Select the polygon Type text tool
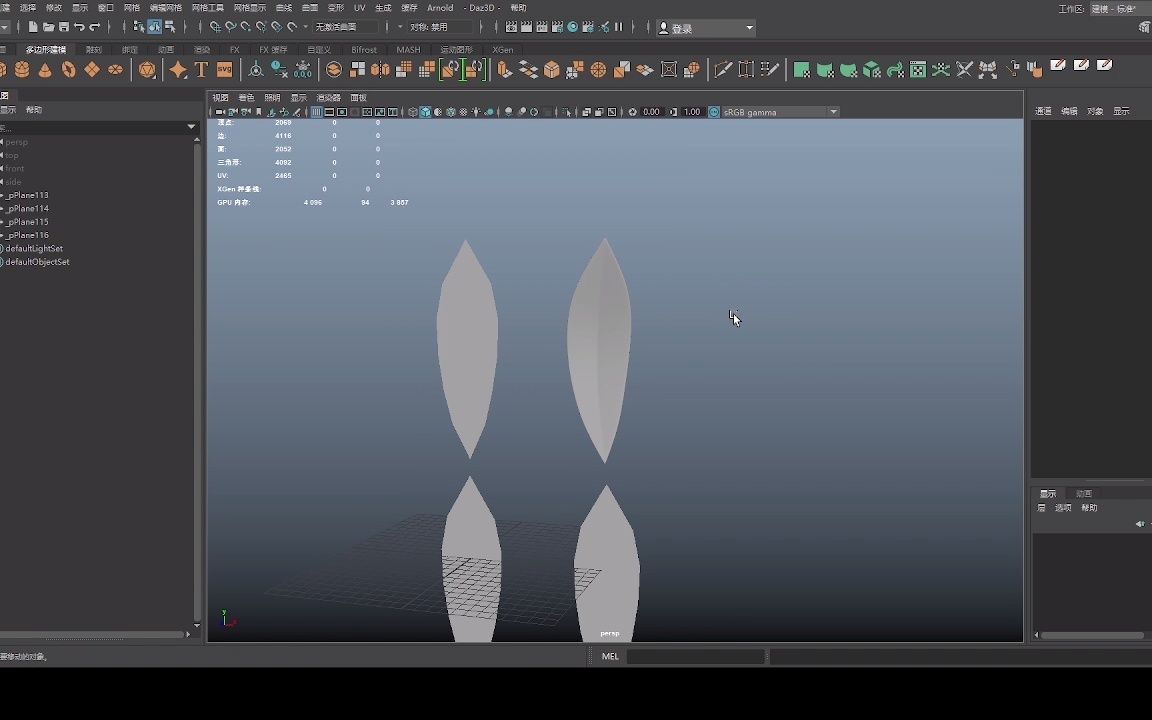This screenshot has height=720, width=1152. coord(201,70)
